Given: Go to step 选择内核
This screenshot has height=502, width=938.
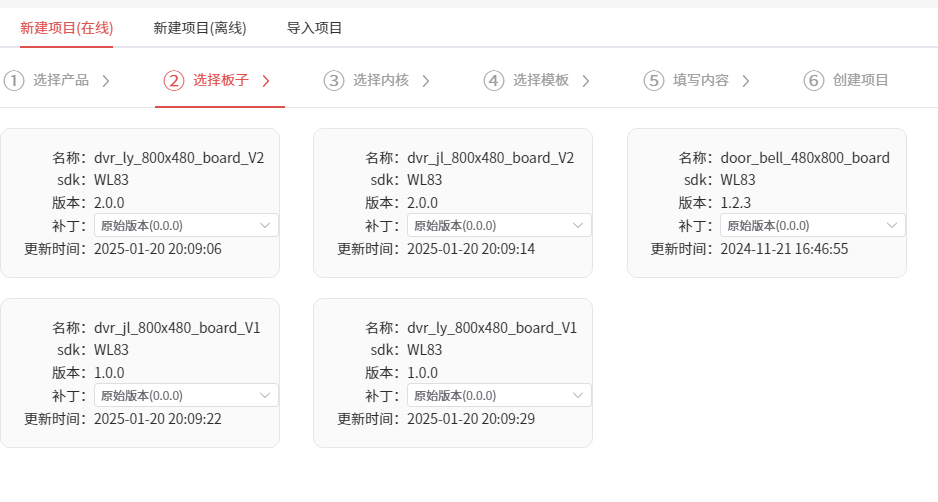Looking at the screenshot, I should 381,80.
